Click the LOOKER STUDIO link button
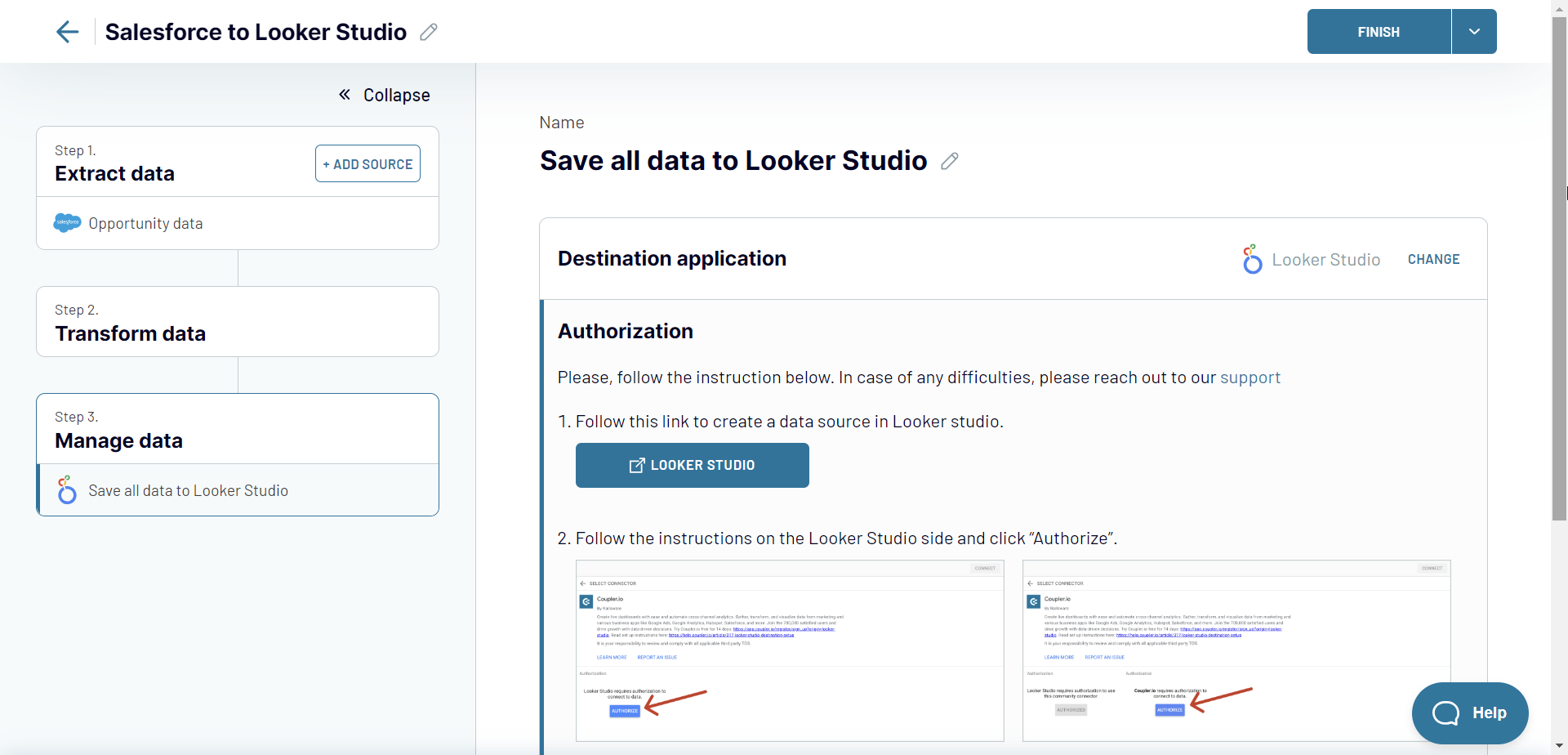Image resolution: width=1568 pixels, height=755 pixels. click(692, 464)
